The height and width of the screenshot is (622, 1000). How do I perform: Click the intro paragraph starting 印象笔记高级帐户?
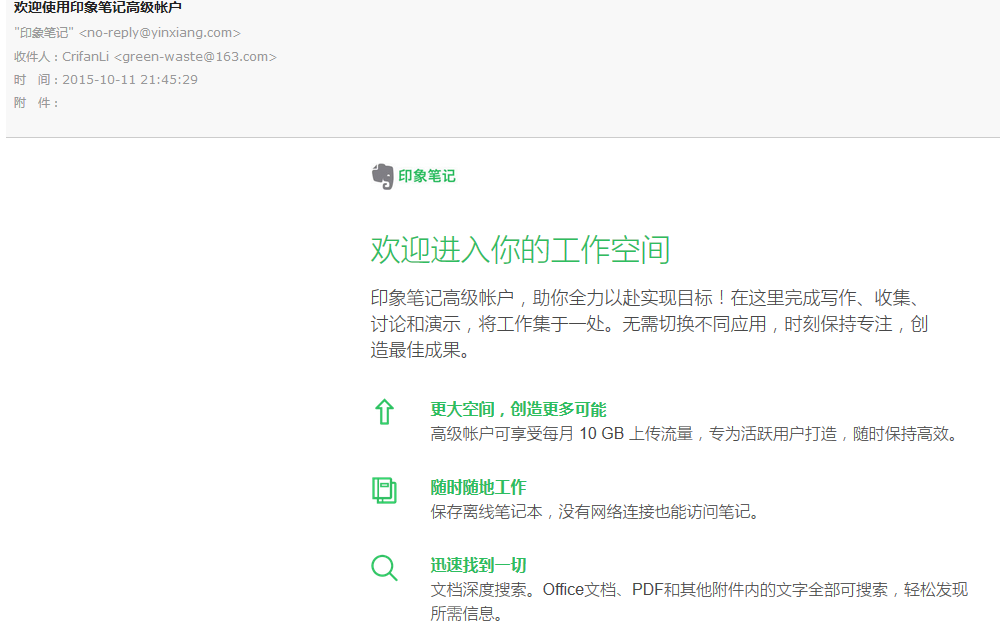click(x=649, y=324)
